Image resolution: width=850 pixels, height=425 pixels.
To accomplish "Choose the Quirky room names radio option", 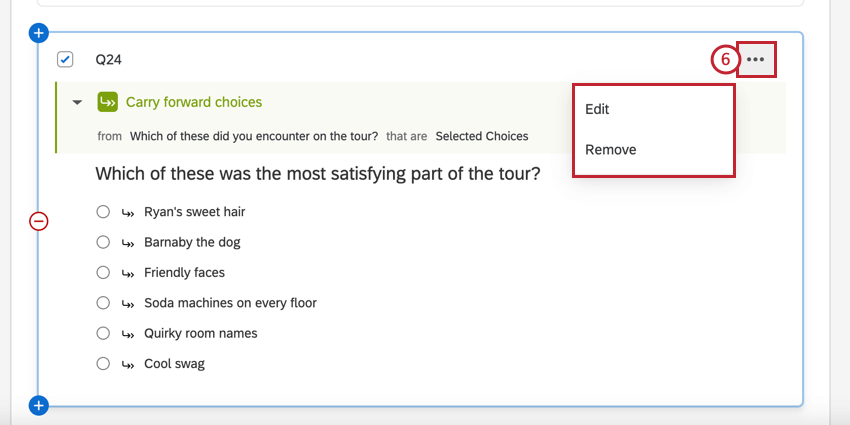I will 103,333.
